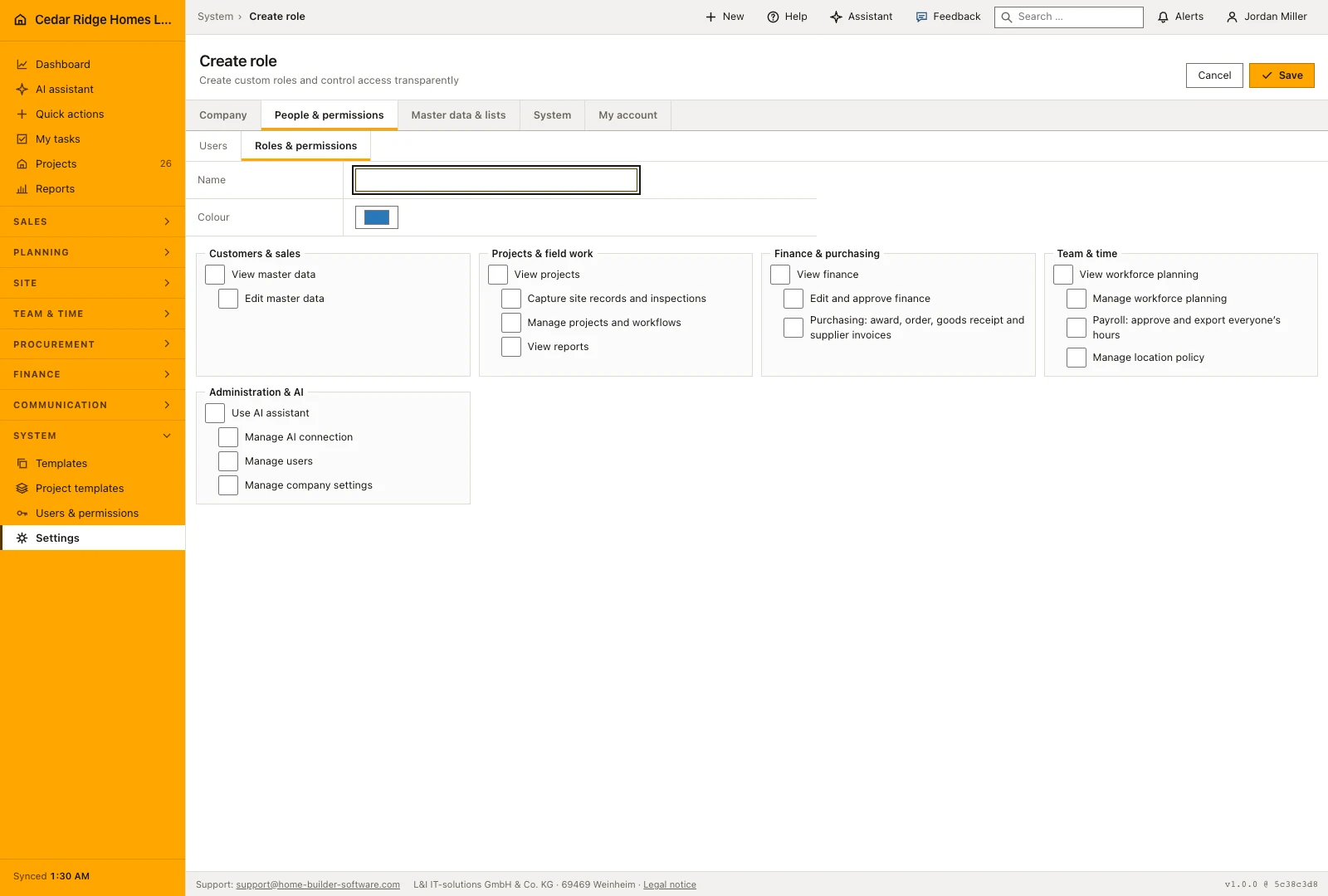Click the Projects house icon in sidebar
This screenshot has width=1328, height=896.
point(22,164)
